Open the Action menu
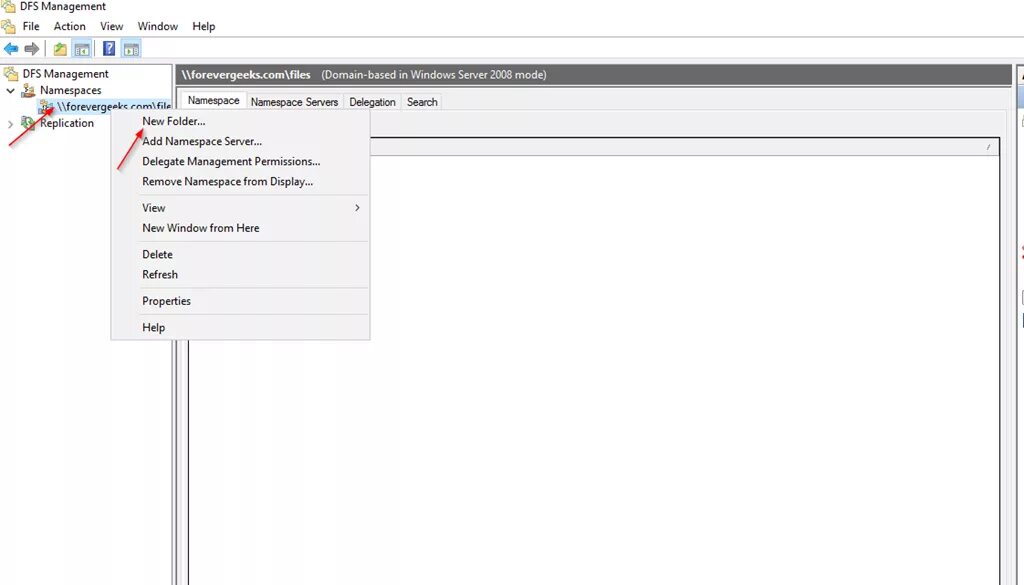Image resolution: width=1024 pixels, height=585 pixels. click(69, 27)
